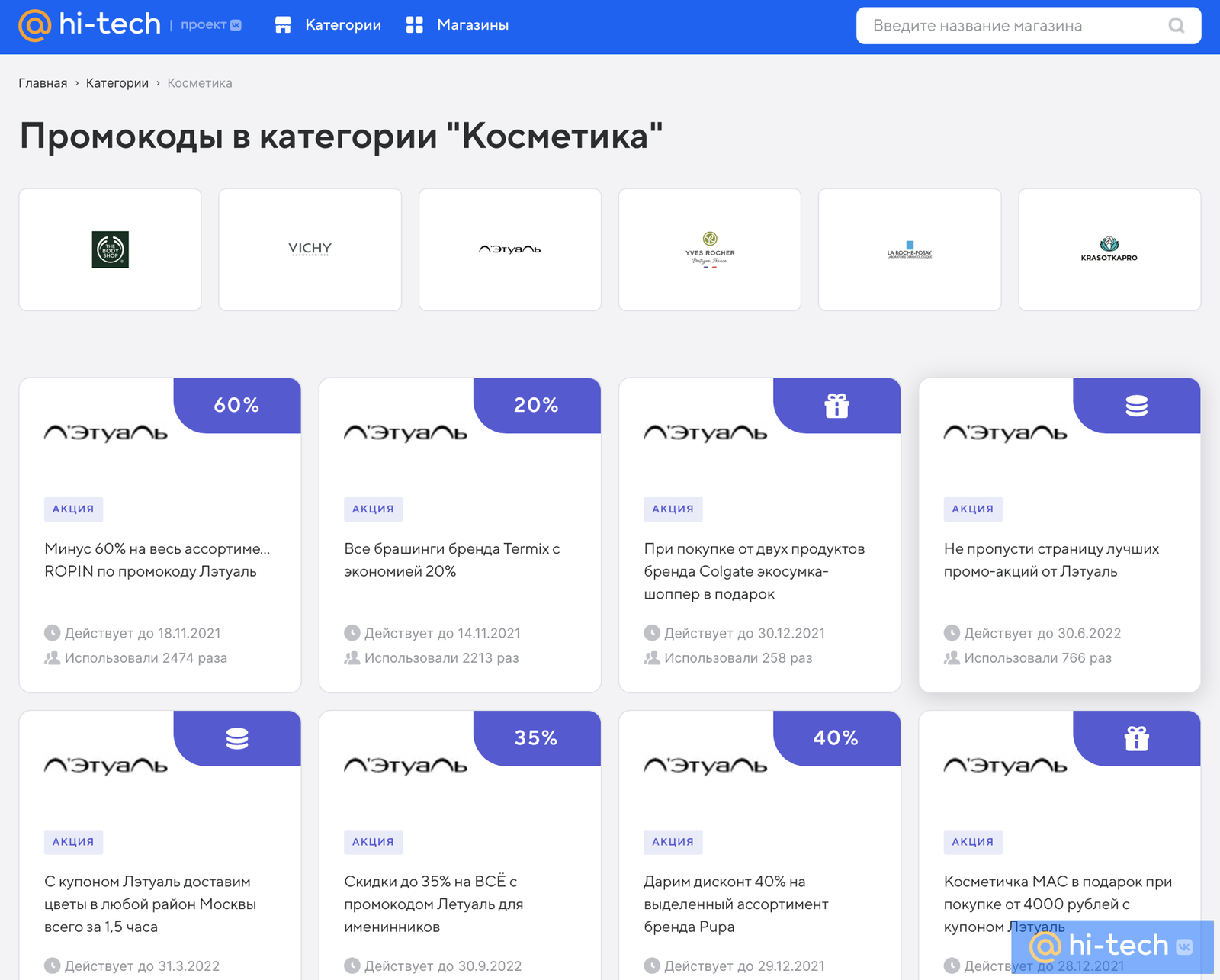Open promo Colgate экосумка-шоппер в подарок

(754, 571)
